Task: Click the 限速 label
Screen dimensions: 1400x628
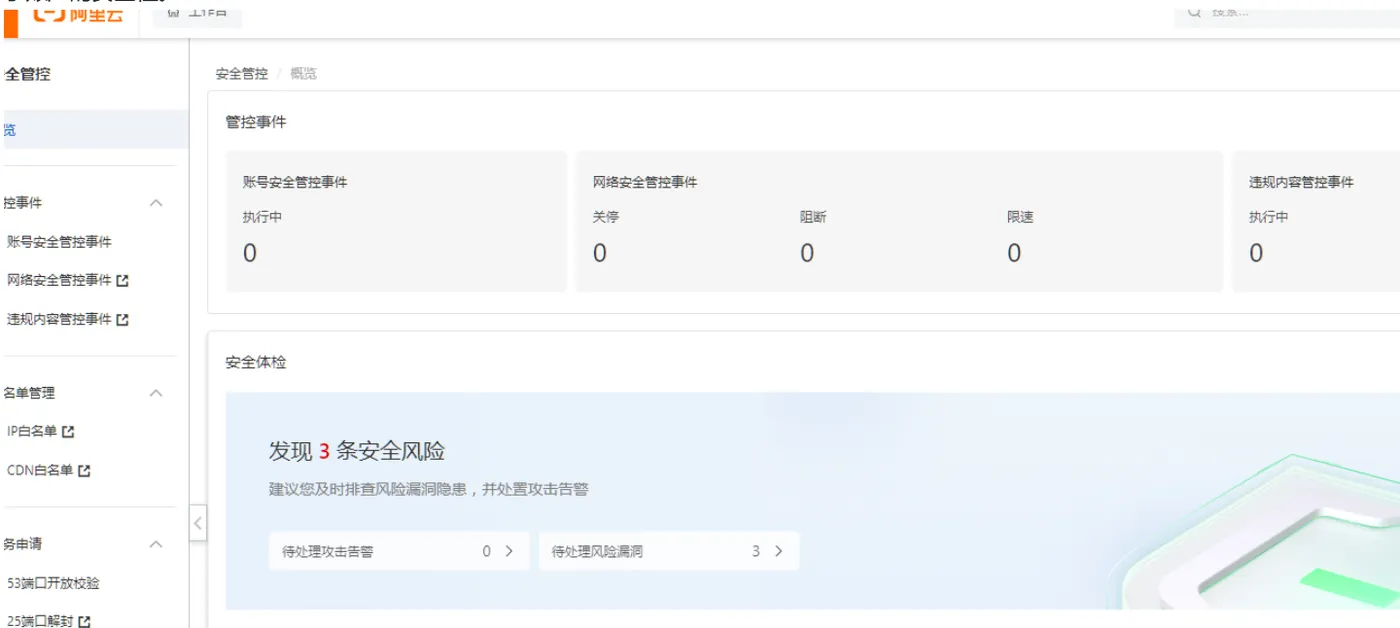Action: click(x=1020, y=217)
